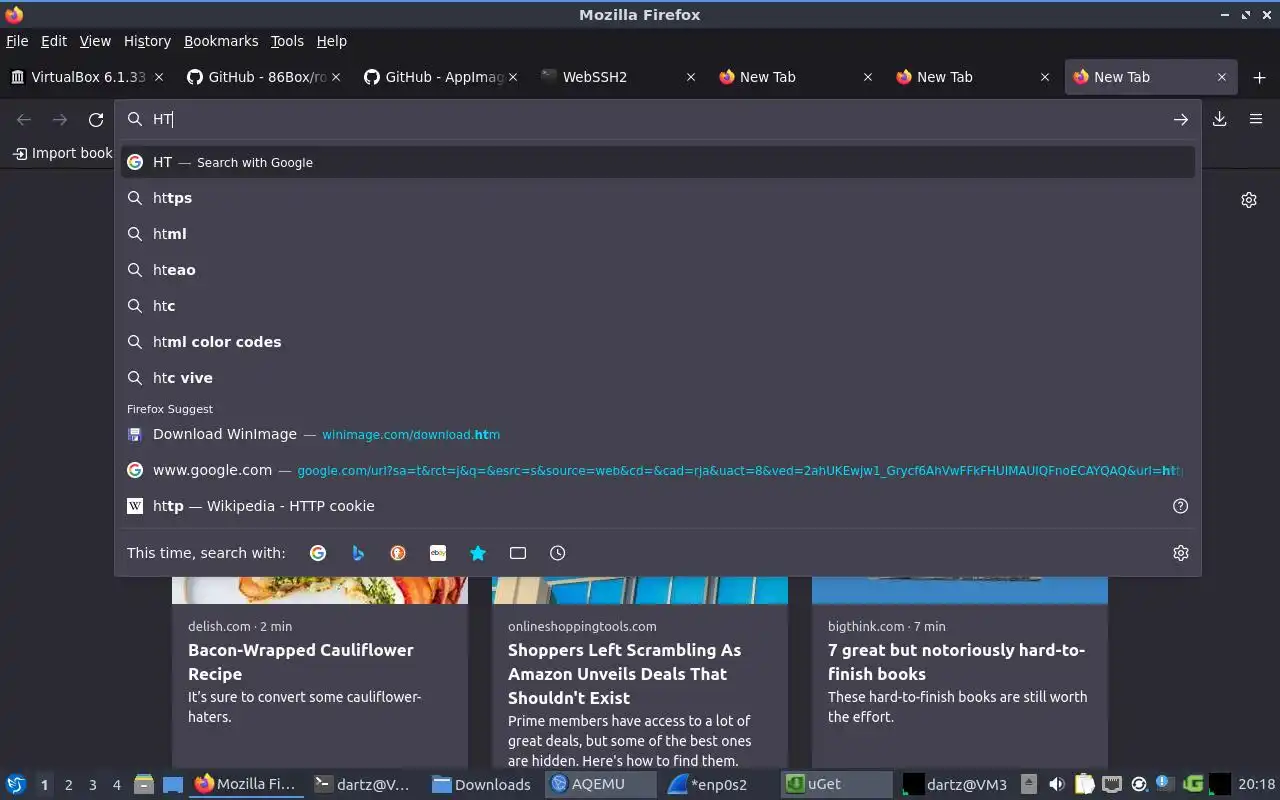Switch to workspace 4 in taskbar
The height and width of the screenshot is (800, 1280).
117,785
